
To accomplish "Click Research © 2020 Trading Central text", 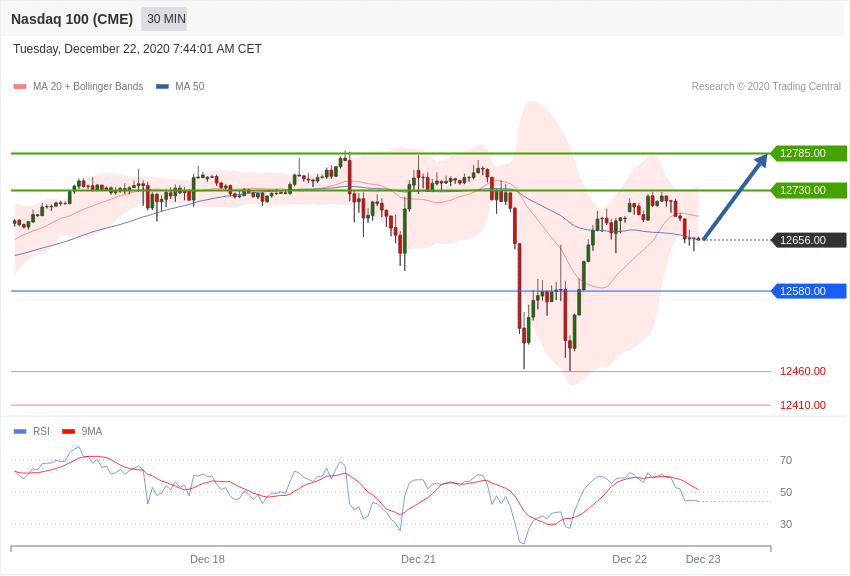I will coord(766,86).
